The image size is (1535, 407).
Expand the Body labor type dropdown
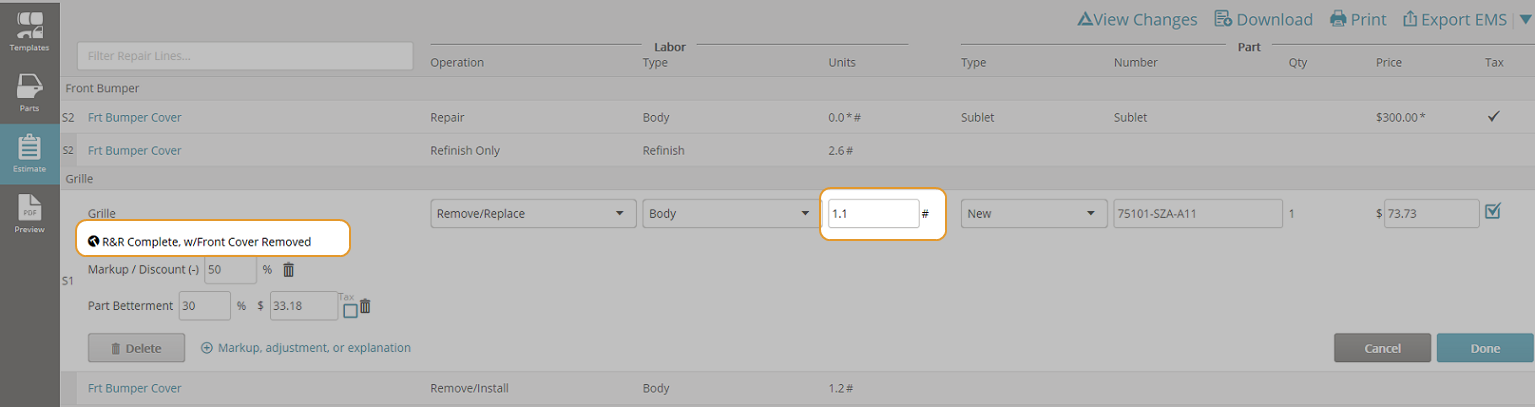click(728, 214)
